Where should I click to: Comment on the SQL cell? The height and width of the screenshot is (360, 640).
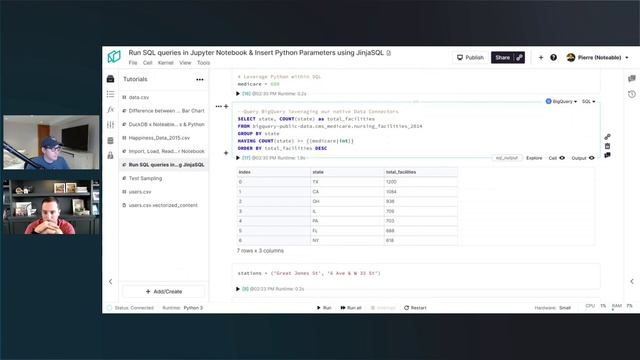607,155
